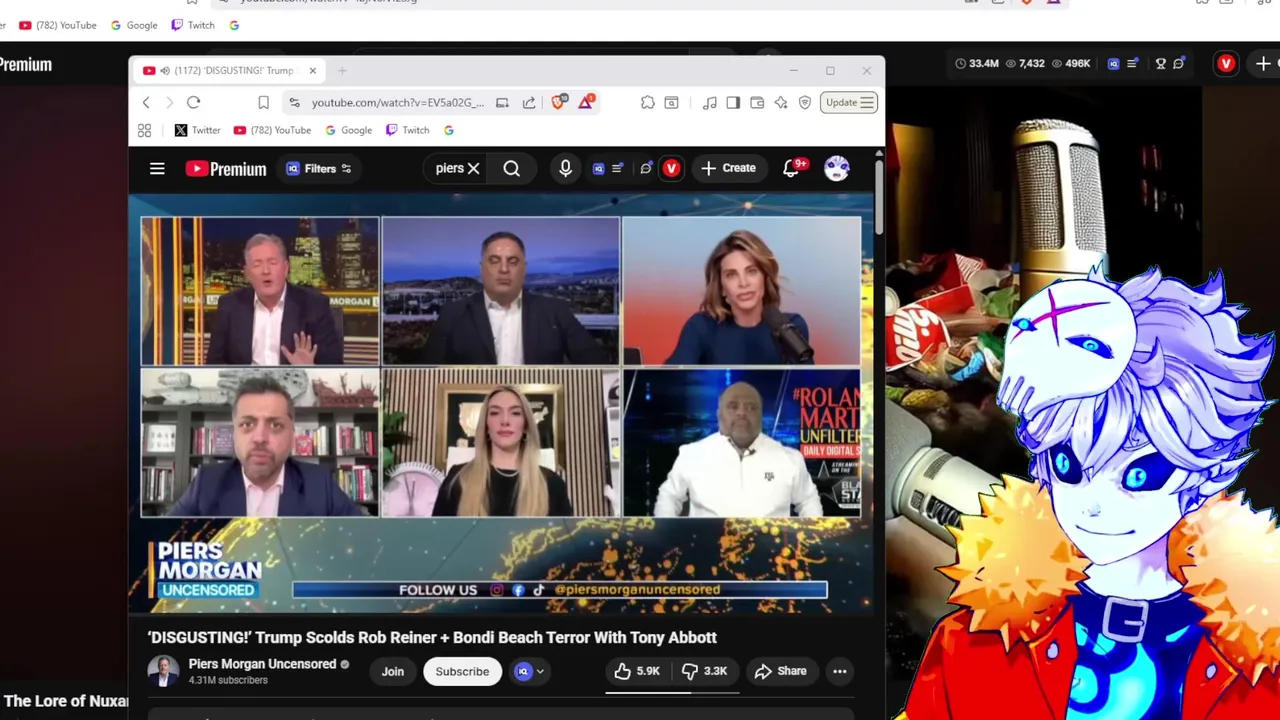Click the 496K views stat in background window

pos(1071,64)
